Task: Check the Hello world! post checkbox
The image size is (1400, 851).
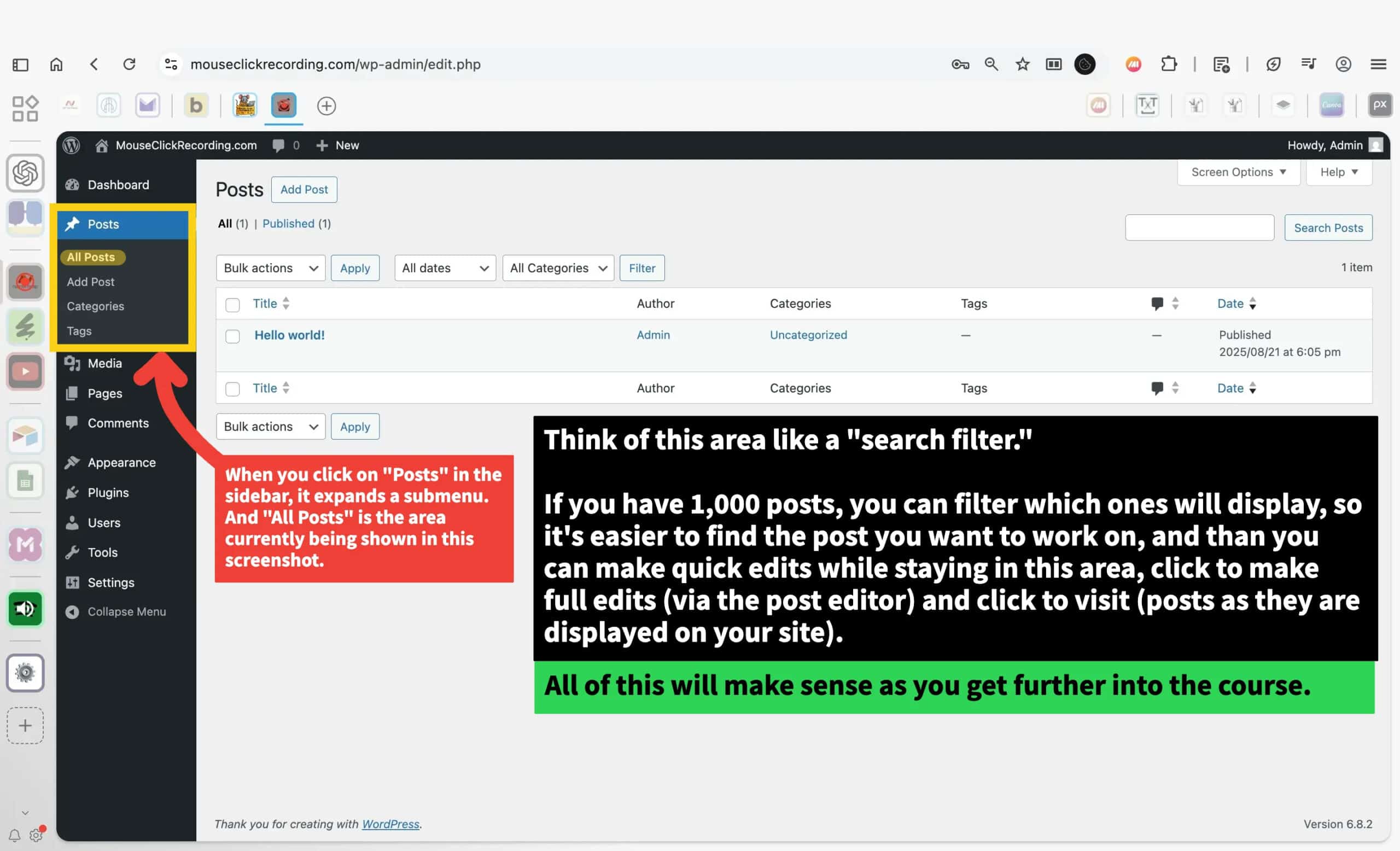Action: (232, 336)
